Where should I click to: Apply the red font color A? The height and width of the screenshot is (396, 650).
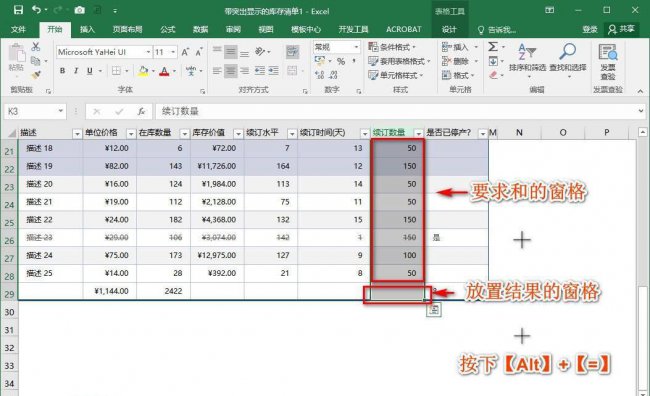pos(164,71)
